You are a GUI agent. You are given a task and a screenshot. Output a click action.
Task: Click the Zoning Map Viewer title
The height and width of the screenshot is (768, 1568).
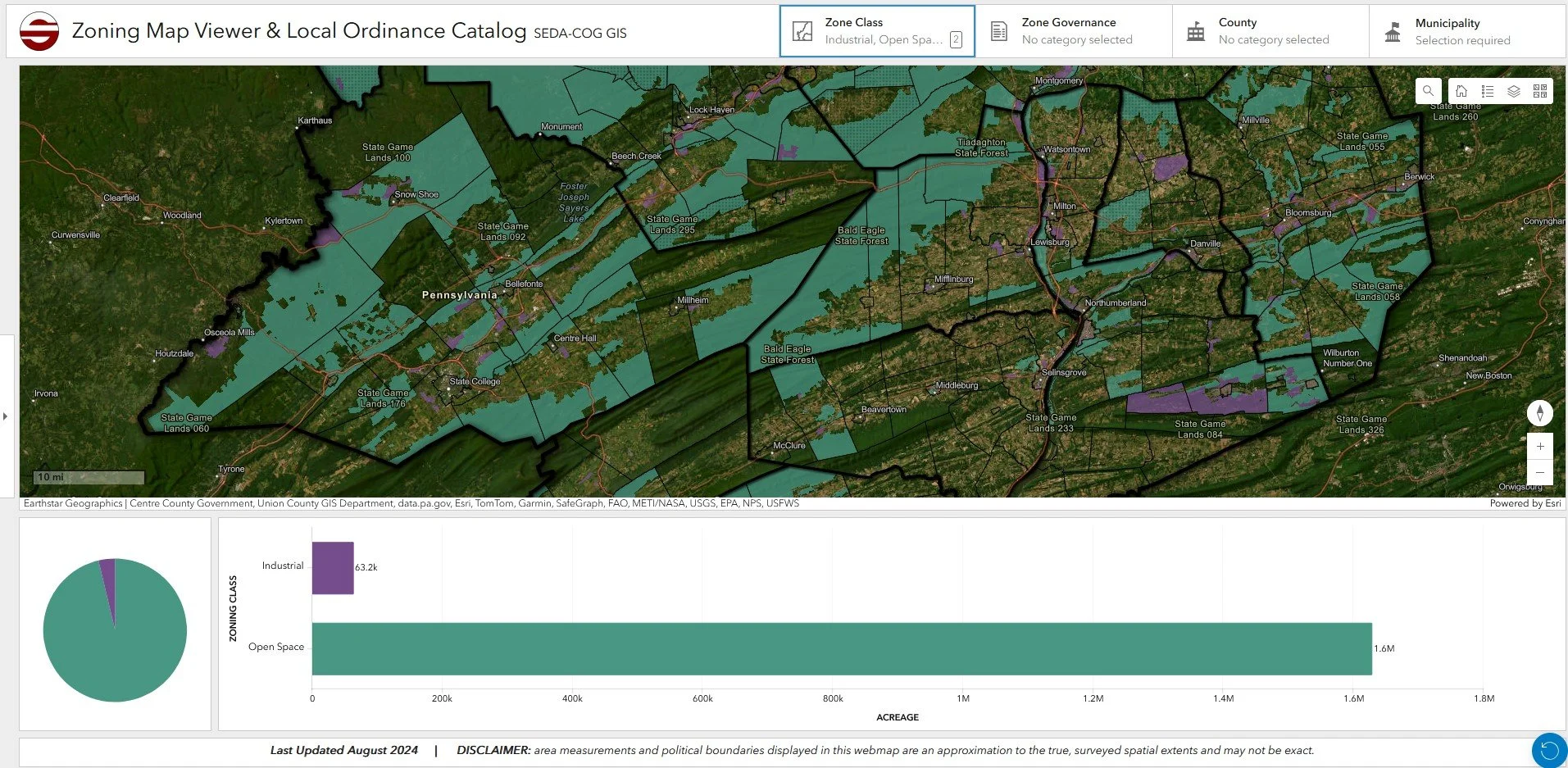pyautogui.click(x=299, y=30)
